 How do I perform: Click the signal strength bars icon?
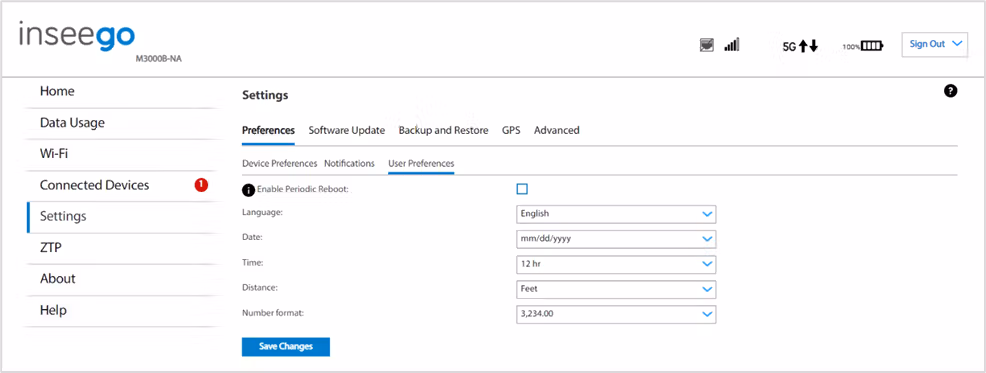[731, 45]
